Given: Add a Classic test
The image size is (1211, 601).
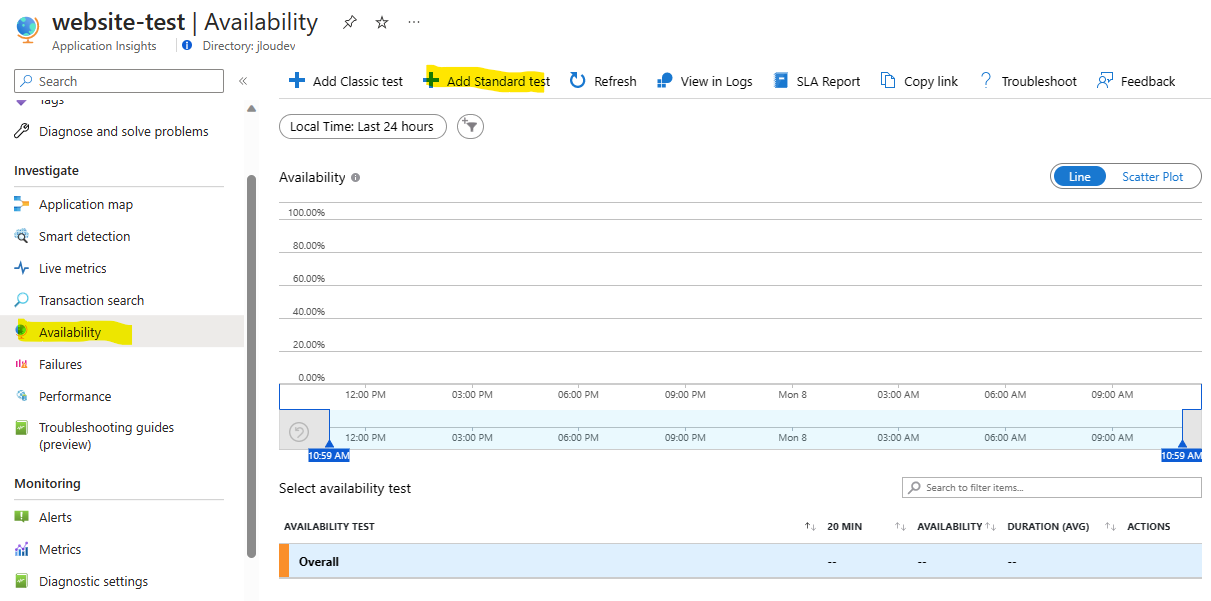Looking at the screenshot, I should [346, 81].
